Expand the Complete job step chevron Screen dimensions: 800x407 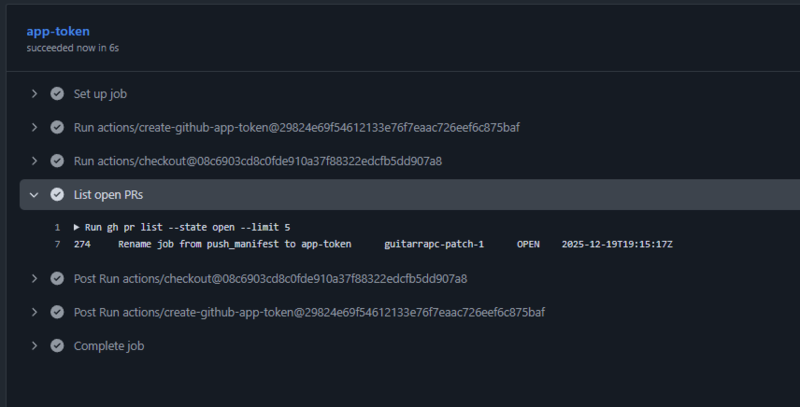click(34, 346)
